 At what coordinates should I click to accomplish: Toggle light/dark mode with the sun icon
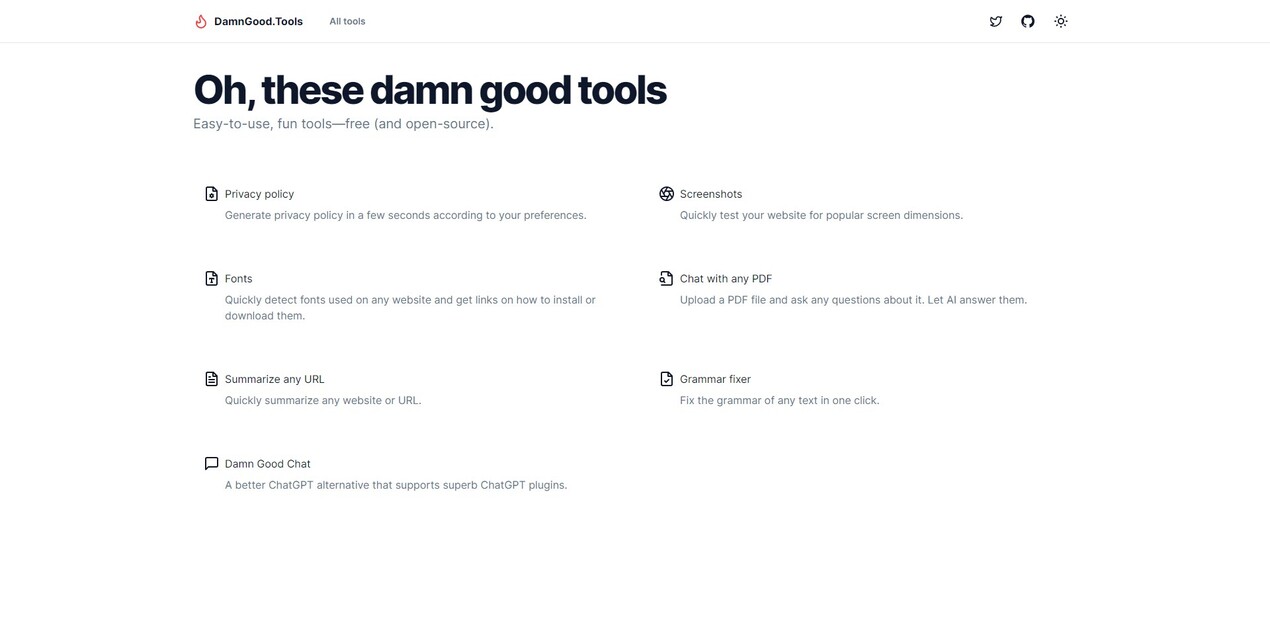click(1060, 21)
